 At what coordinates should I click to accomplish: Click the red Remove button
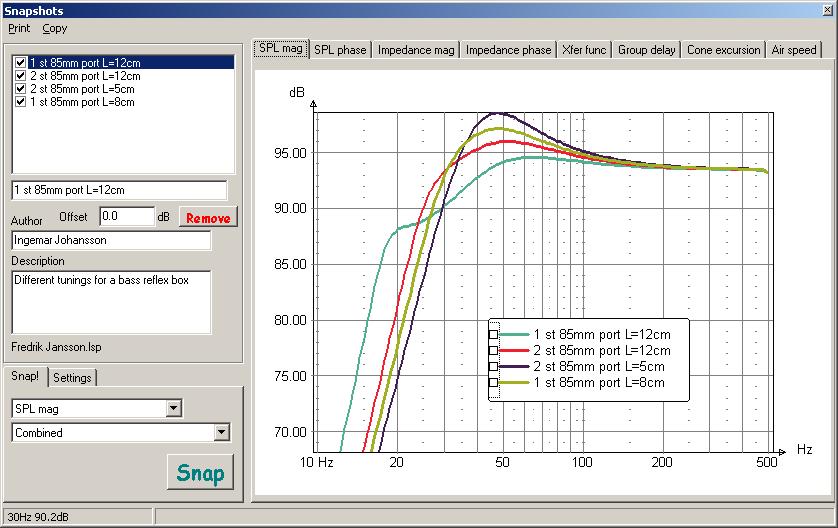coord(208,218)
